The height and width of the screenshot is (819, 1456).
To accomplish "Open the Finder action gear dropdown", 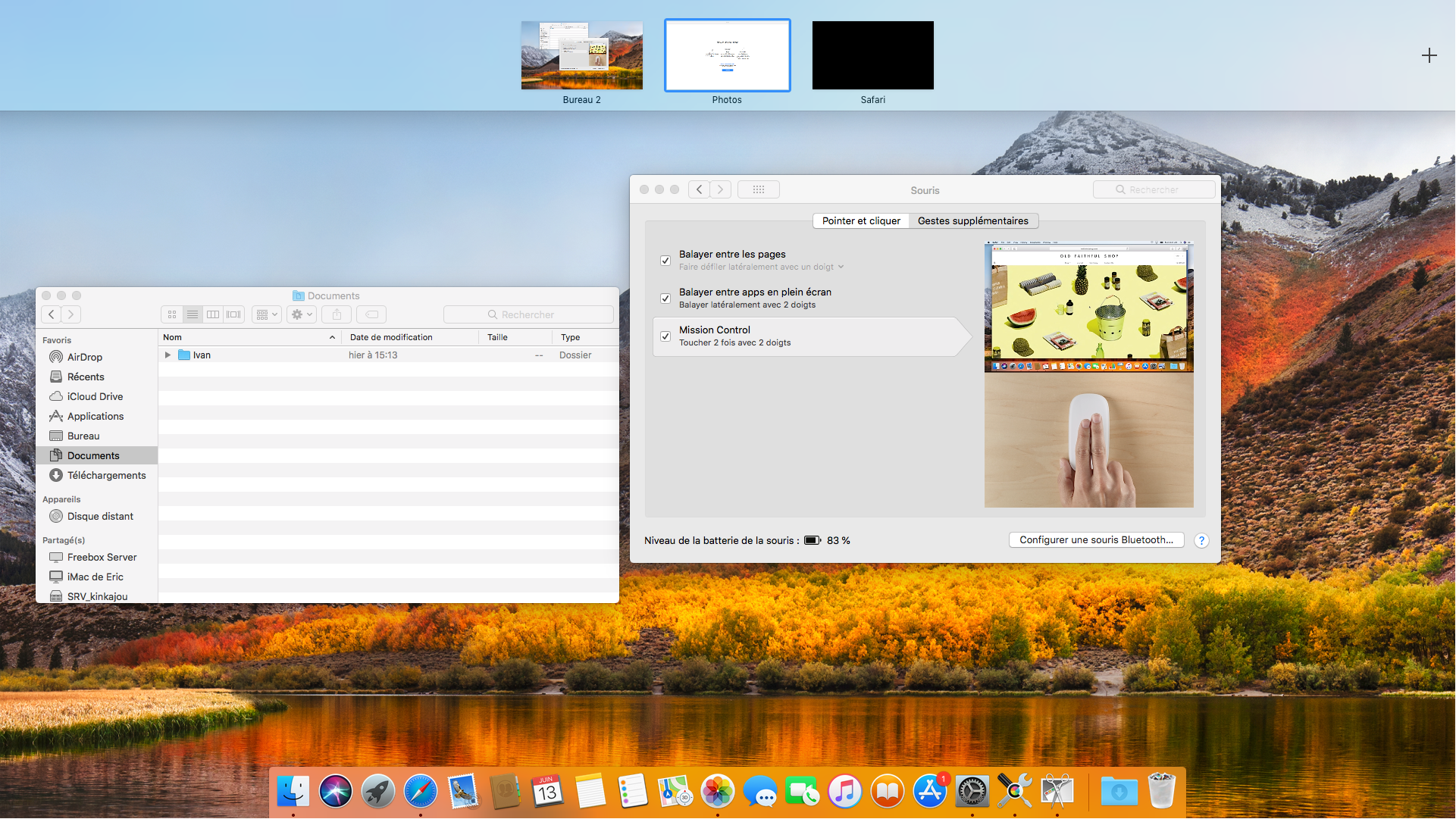I will click(302, 314).
